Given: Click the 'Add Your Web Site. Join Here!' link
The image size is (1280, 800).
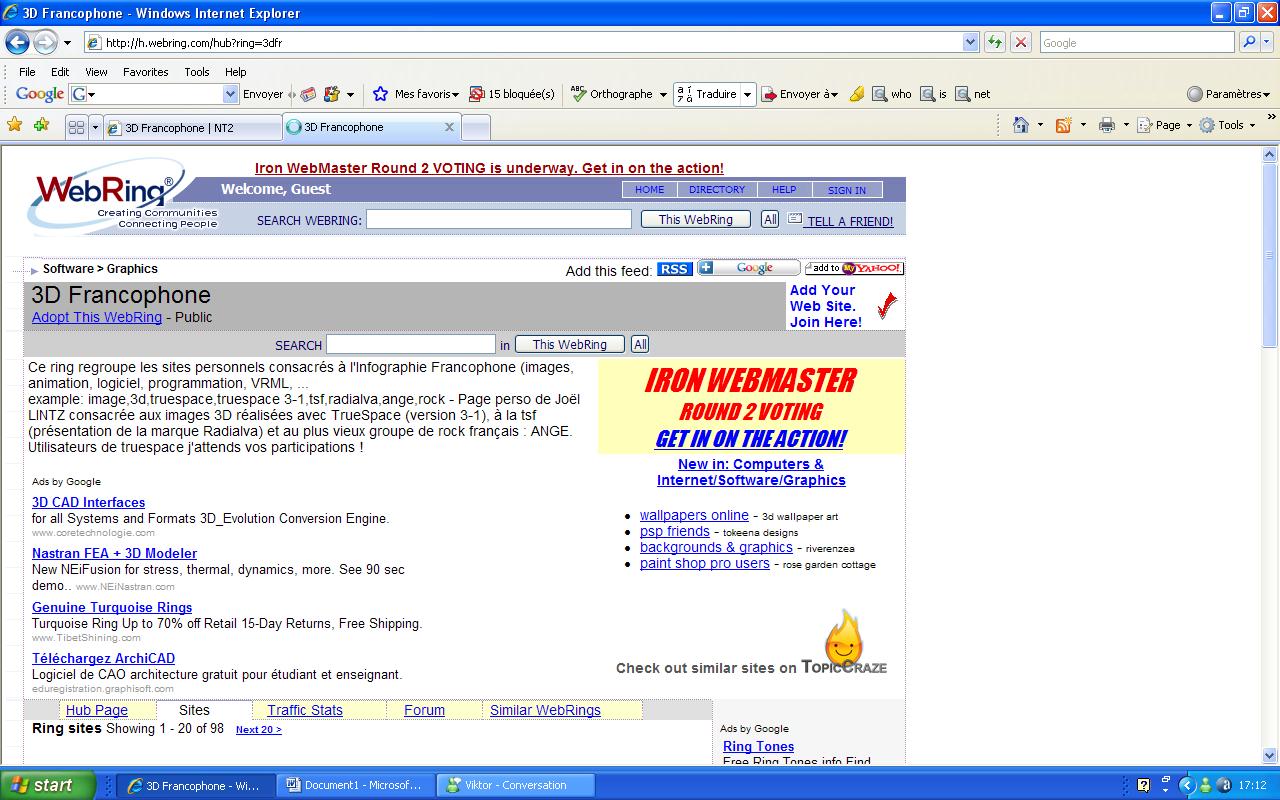Looking at the screenshot, I should pos(825,306).
